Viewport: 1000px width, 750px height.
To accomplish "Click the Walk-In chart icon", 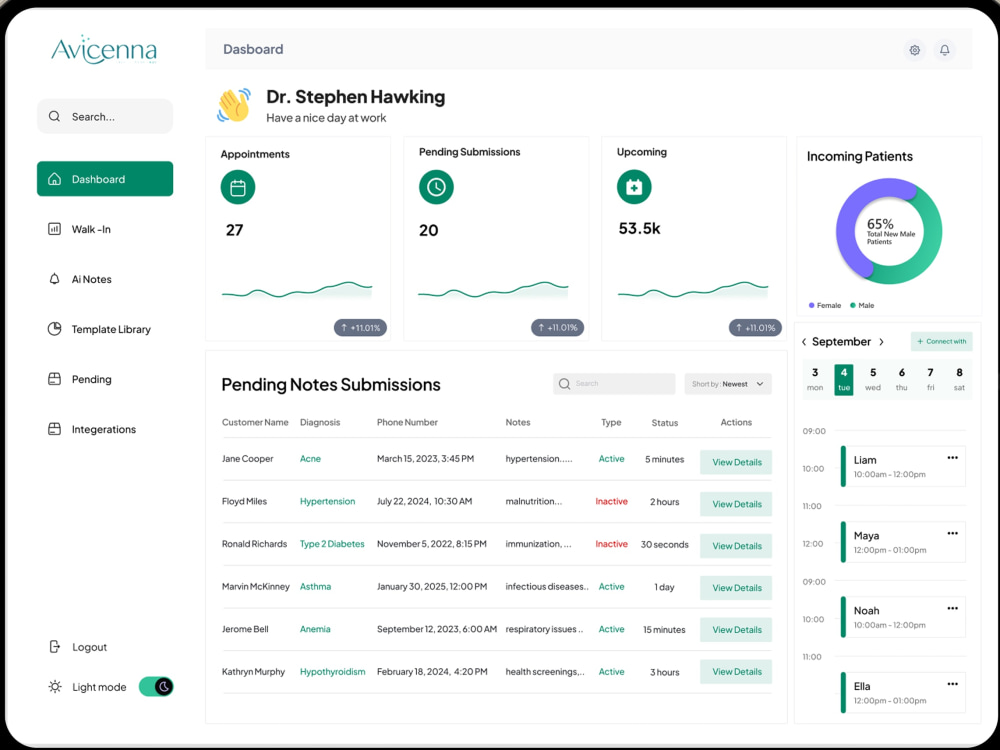I will coord(54,229).
